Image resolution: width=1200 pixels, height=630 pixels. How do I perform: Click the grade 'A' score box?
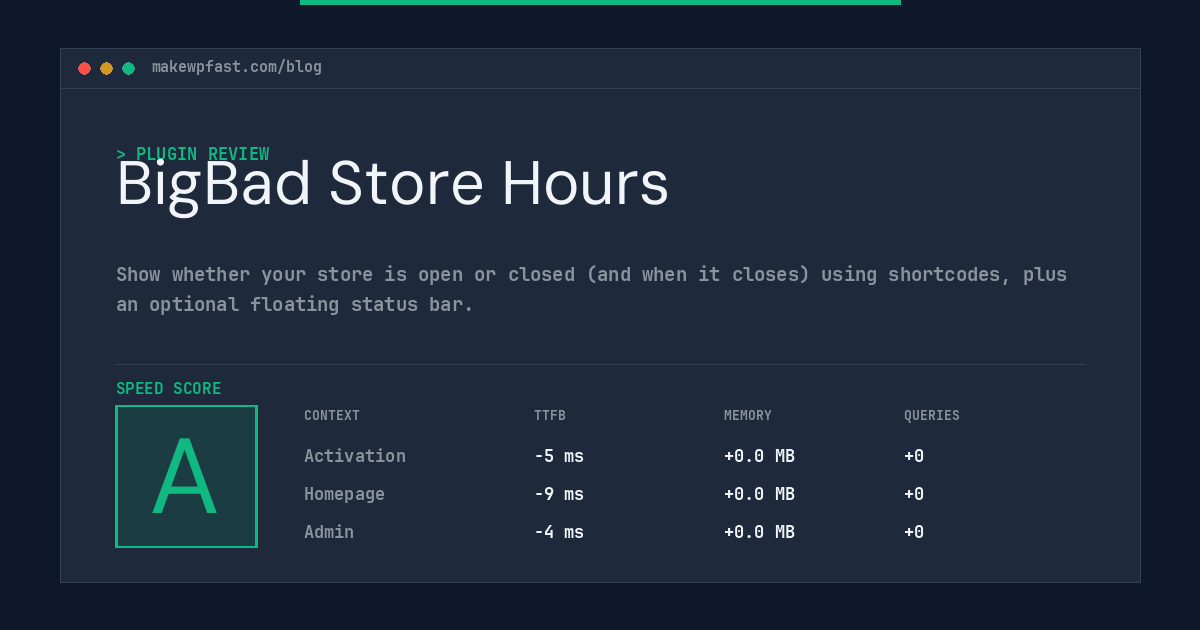[x=186, y=476]
